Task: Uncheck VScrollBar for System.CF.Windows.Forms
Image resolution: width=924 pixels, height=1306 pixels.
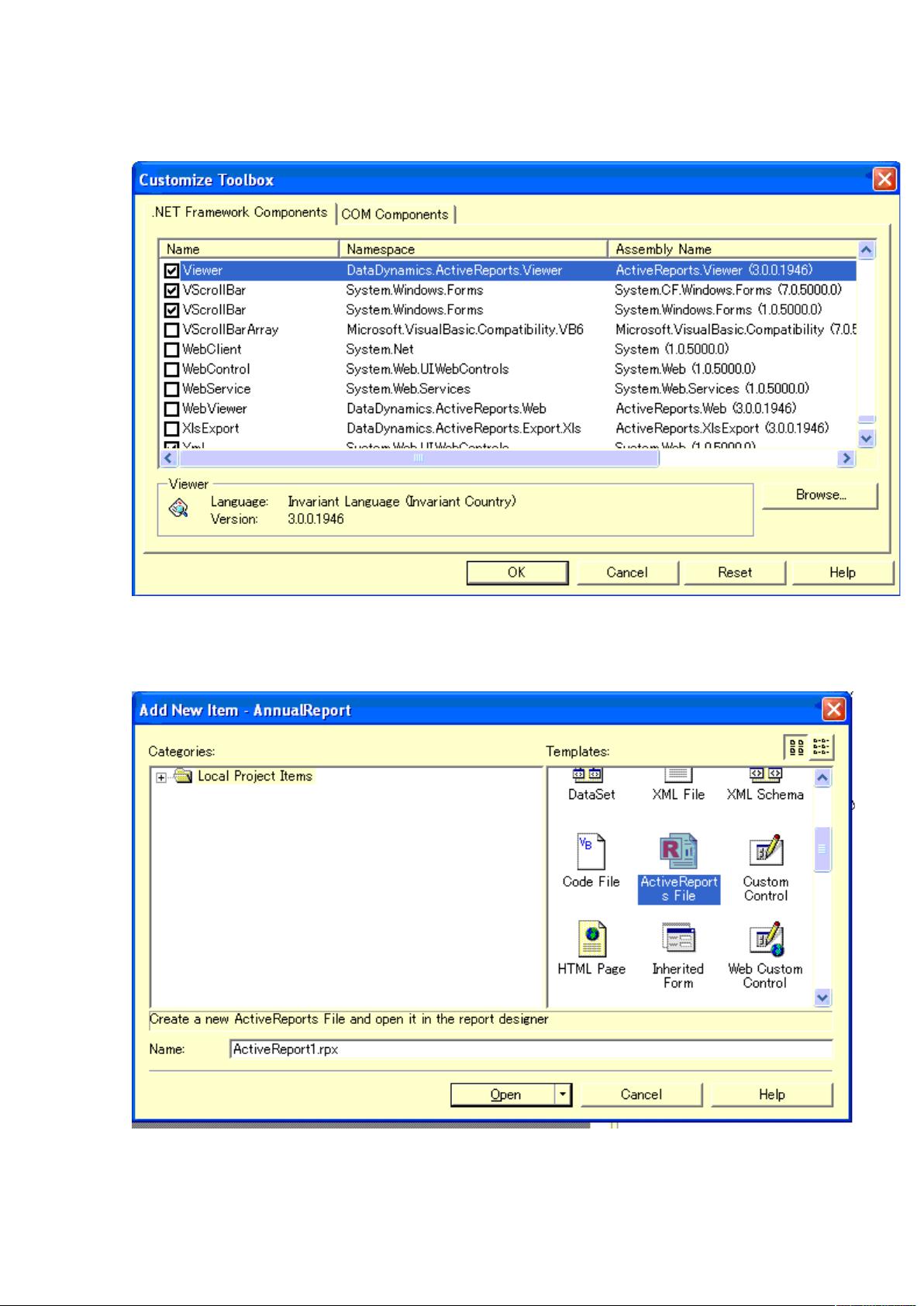Action: (x=172, y=291)
